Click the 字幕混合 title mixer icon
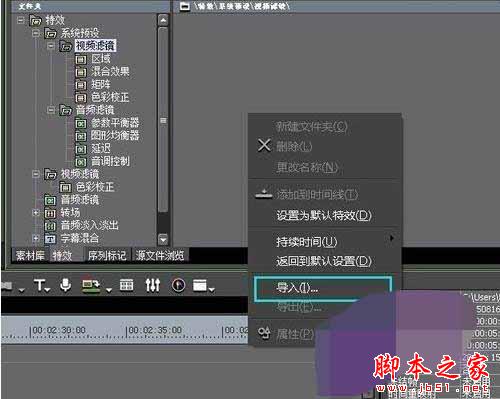This screenshot has height=399, width=500. pyautogui.click(x=50, y=238)
